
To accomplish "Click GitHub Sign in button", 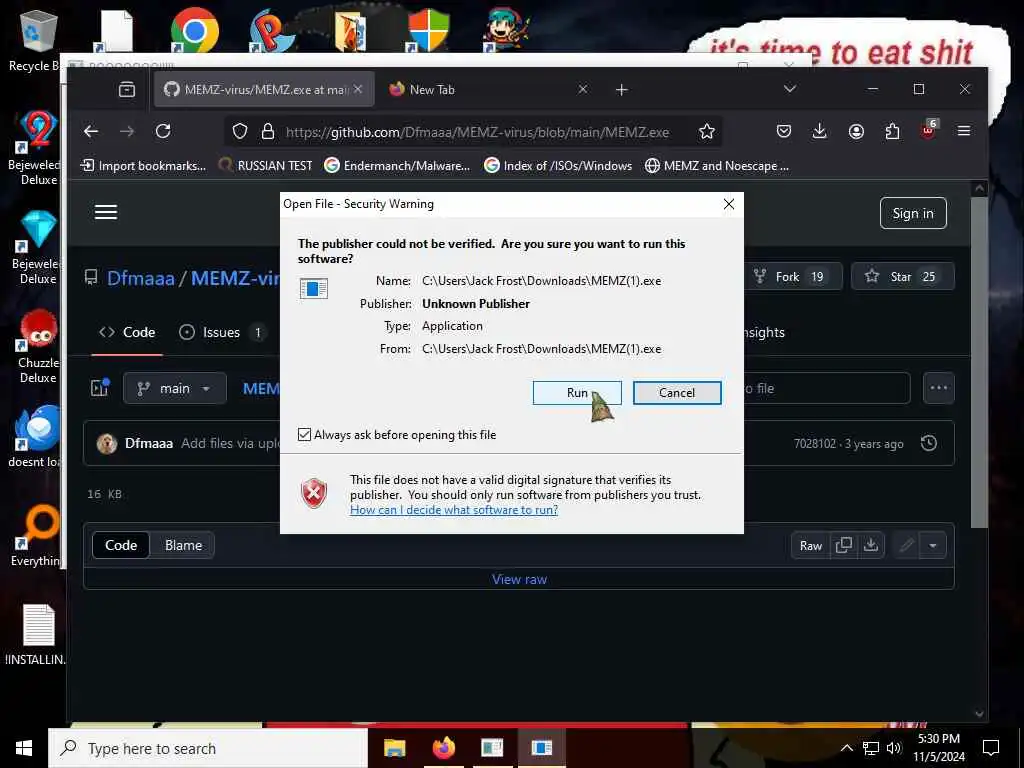I will coord(913,213).
